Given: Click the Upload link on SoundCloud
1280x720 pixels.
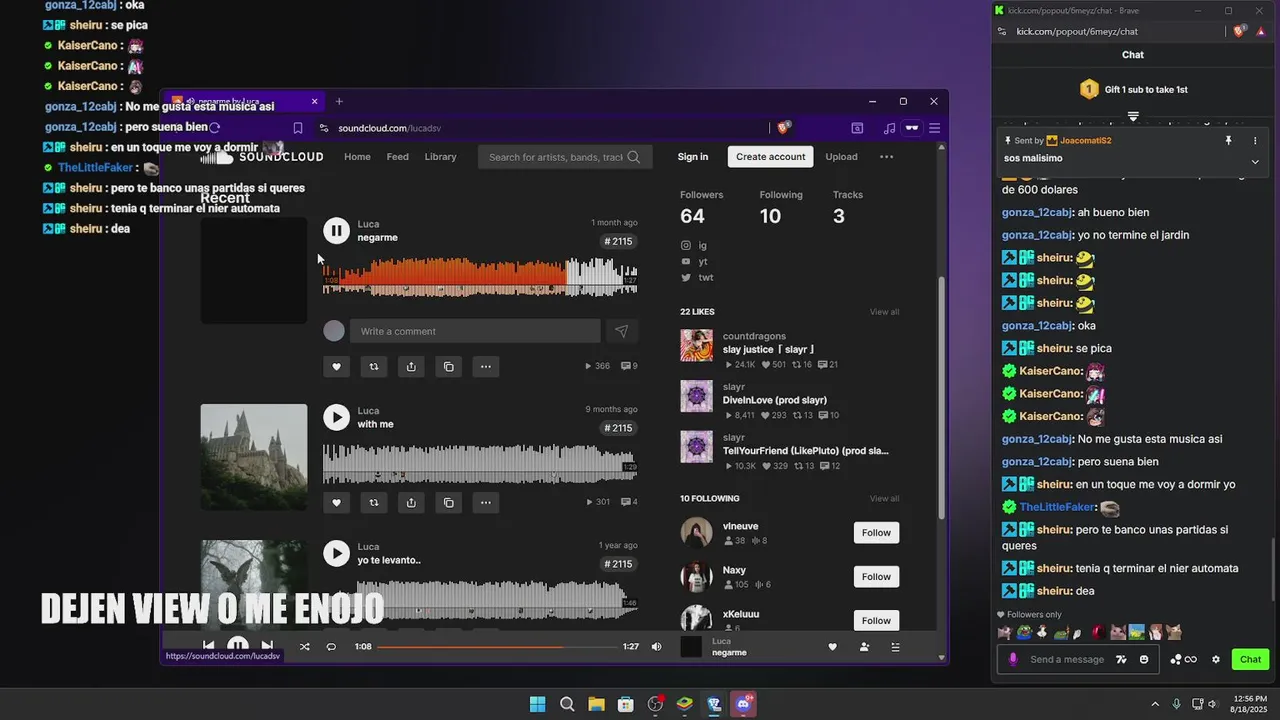Looking at the screenshot, I should [841, 157].
